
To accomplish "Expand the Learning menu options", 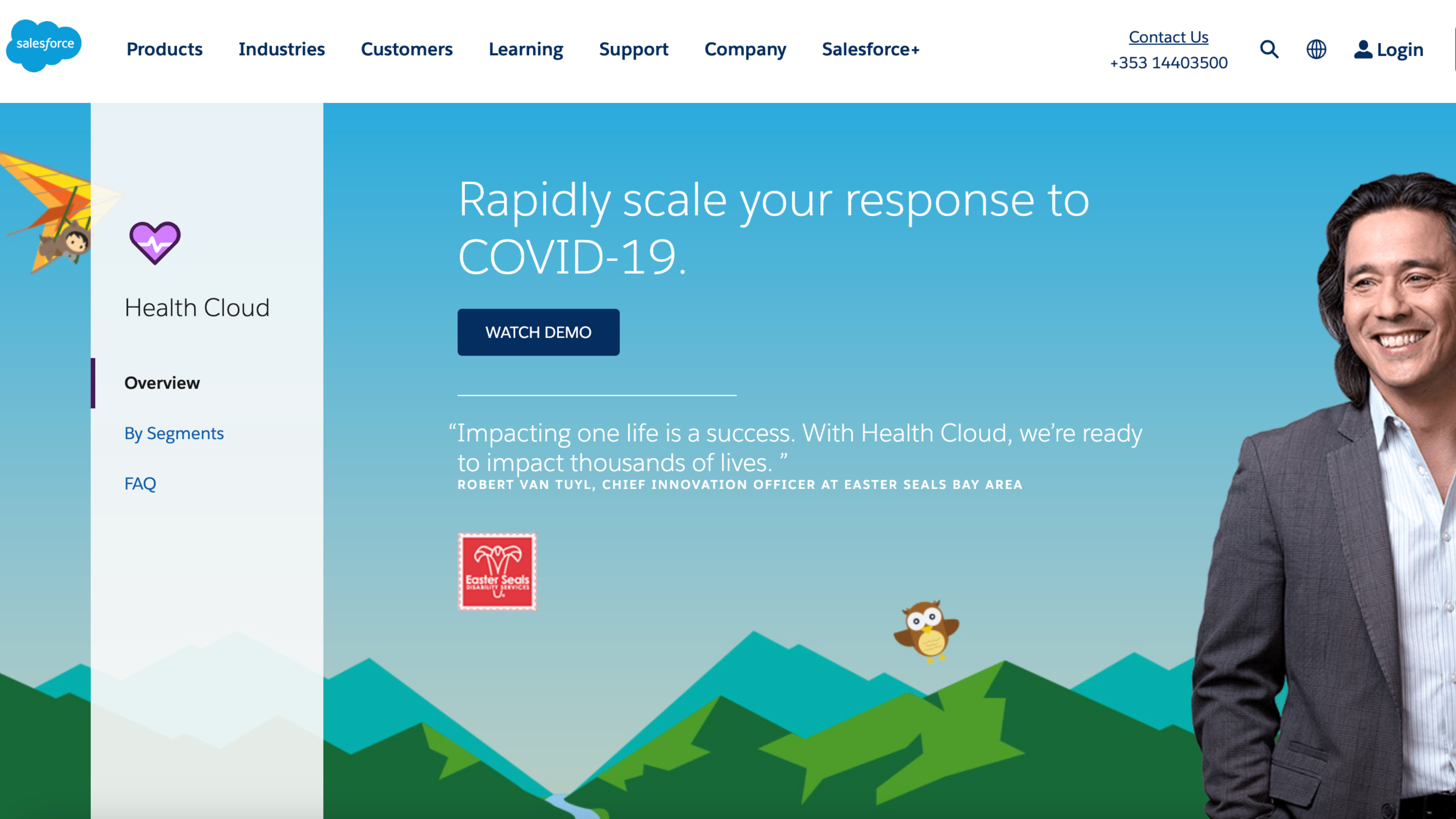I will pos(526,49).
